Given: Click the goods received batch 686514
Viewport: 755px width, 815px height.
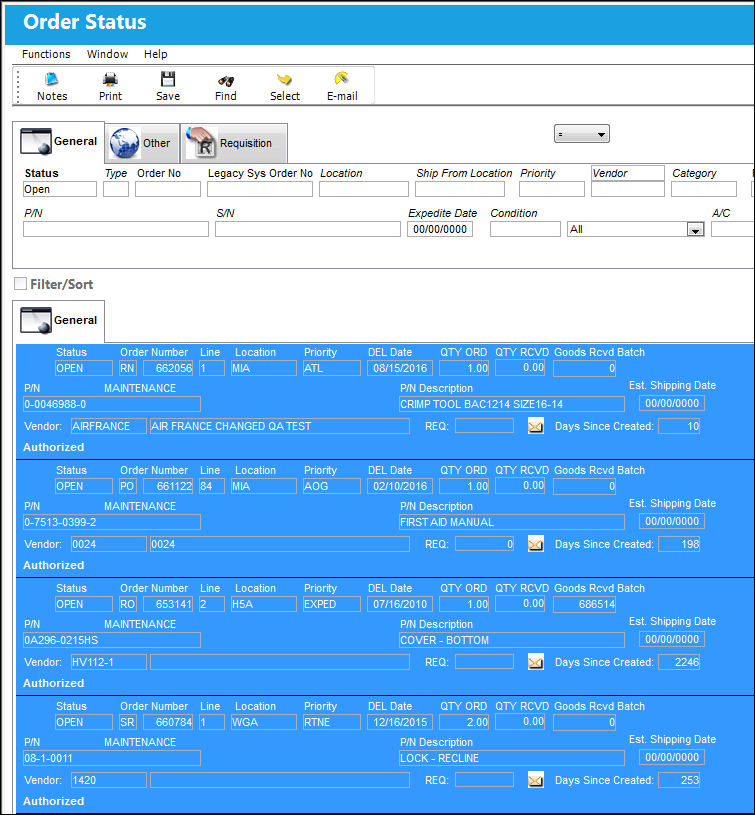Looking at the screenshot, I should [585, 604].
